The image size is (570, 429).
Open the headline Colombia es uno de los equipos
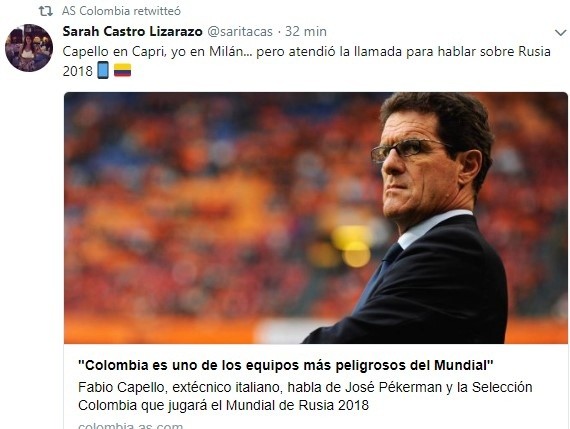pyautogui.click(x=286, y=365)
